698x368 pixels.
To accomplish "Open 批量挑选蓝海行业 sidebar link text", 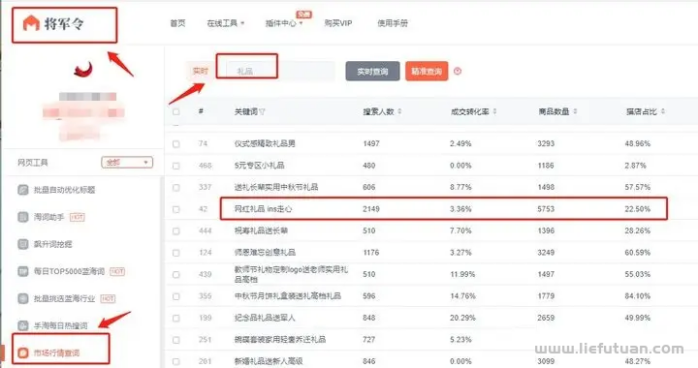I will tap(65, 299).
